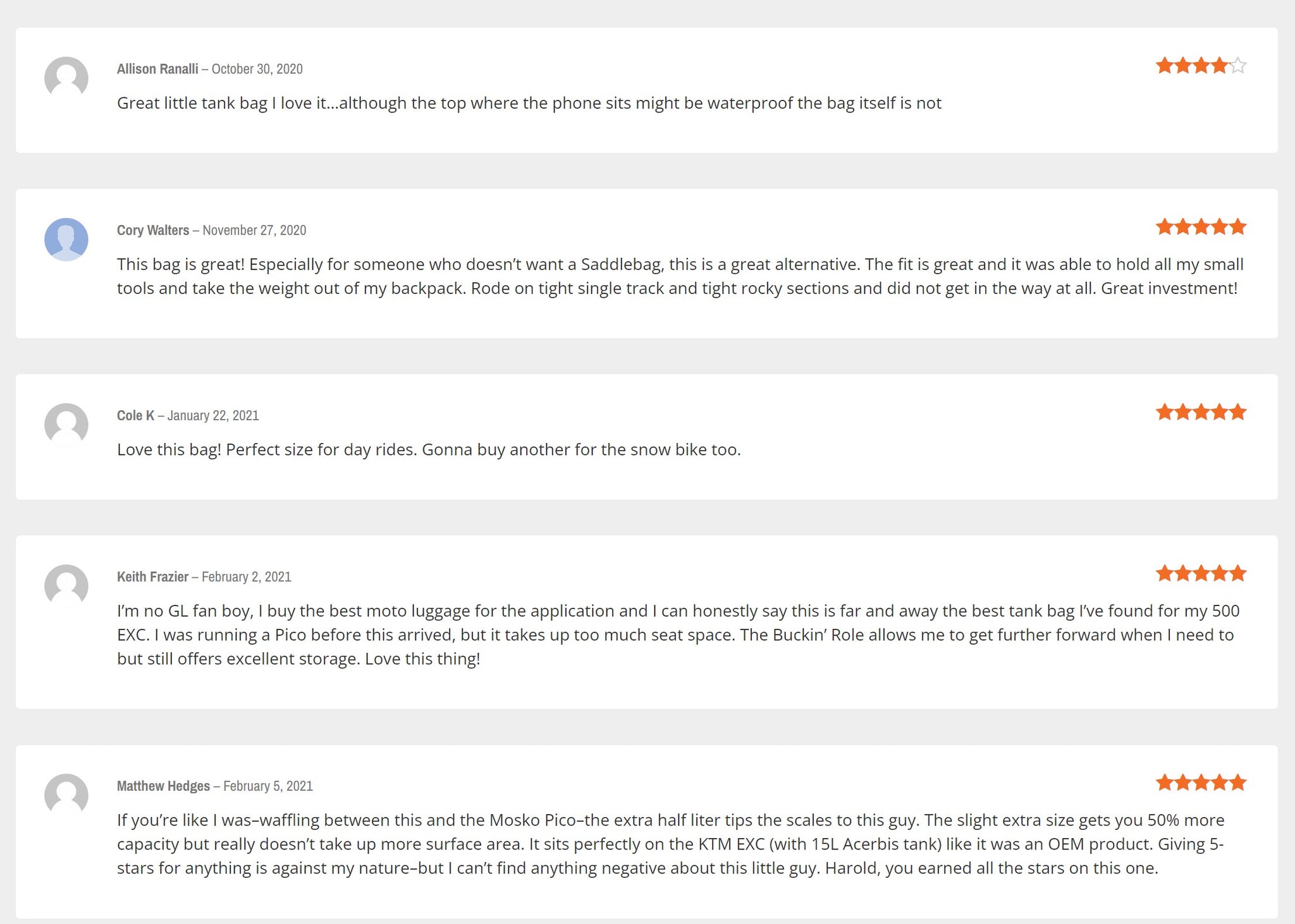
Task: Click the reviewer name Keith Frazier
Action: pyautogui.click(x=152, y=576)
